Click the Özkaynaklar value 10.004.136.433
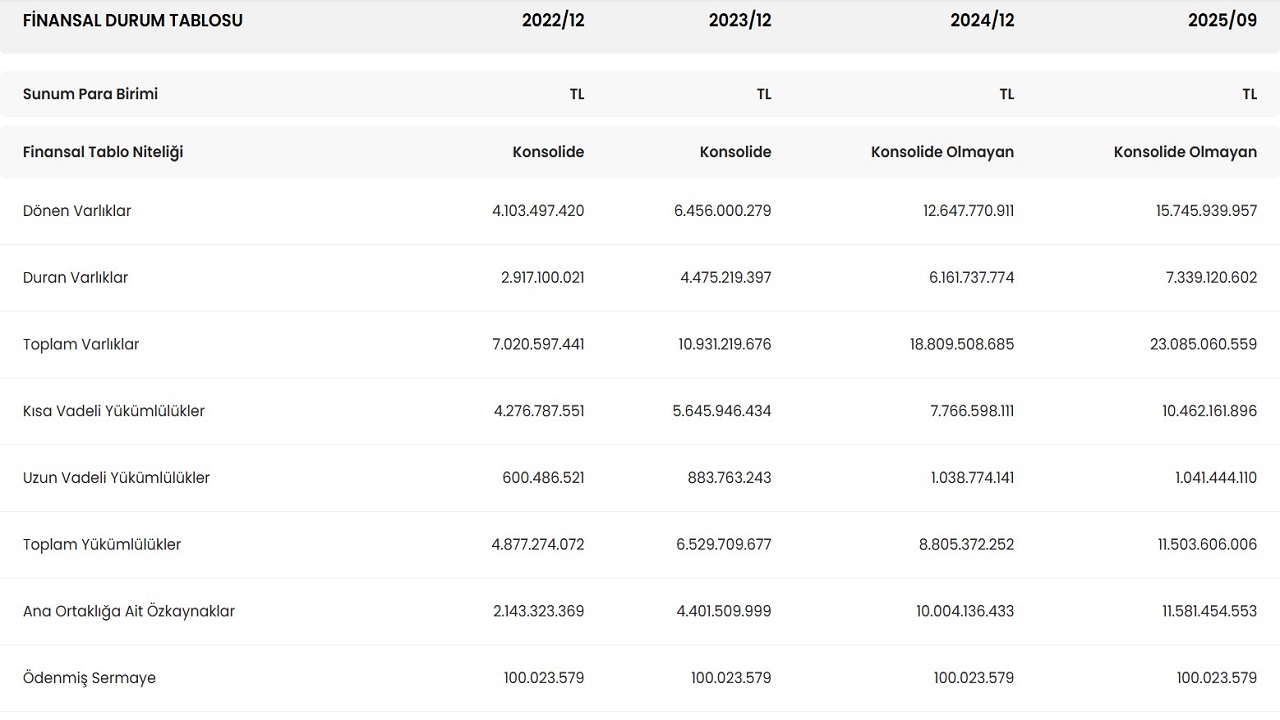Viewport: 1280px width, 720px height. pos(965,611)
